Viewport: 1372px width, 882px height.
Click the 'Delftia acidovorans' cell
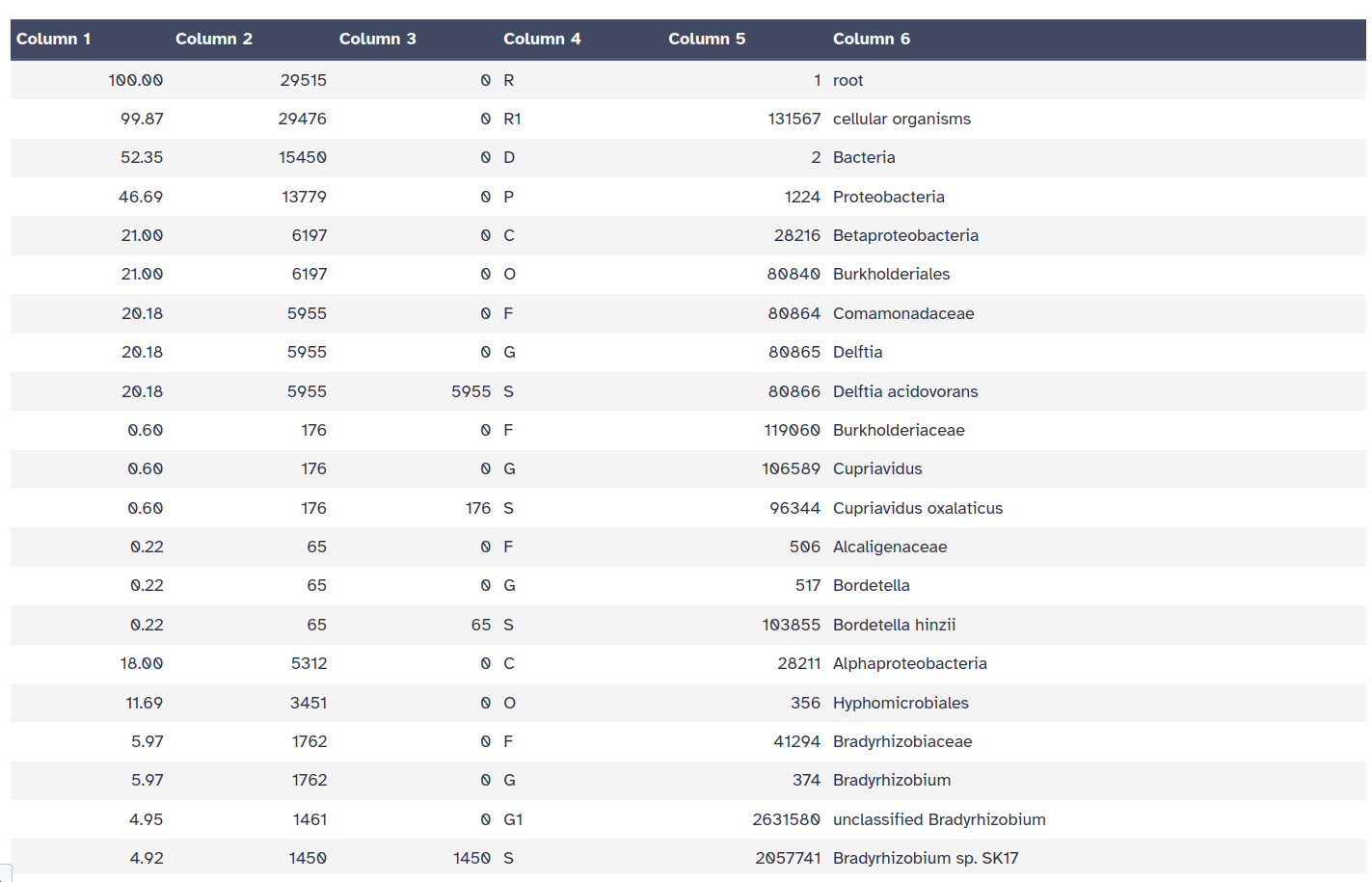905,391
